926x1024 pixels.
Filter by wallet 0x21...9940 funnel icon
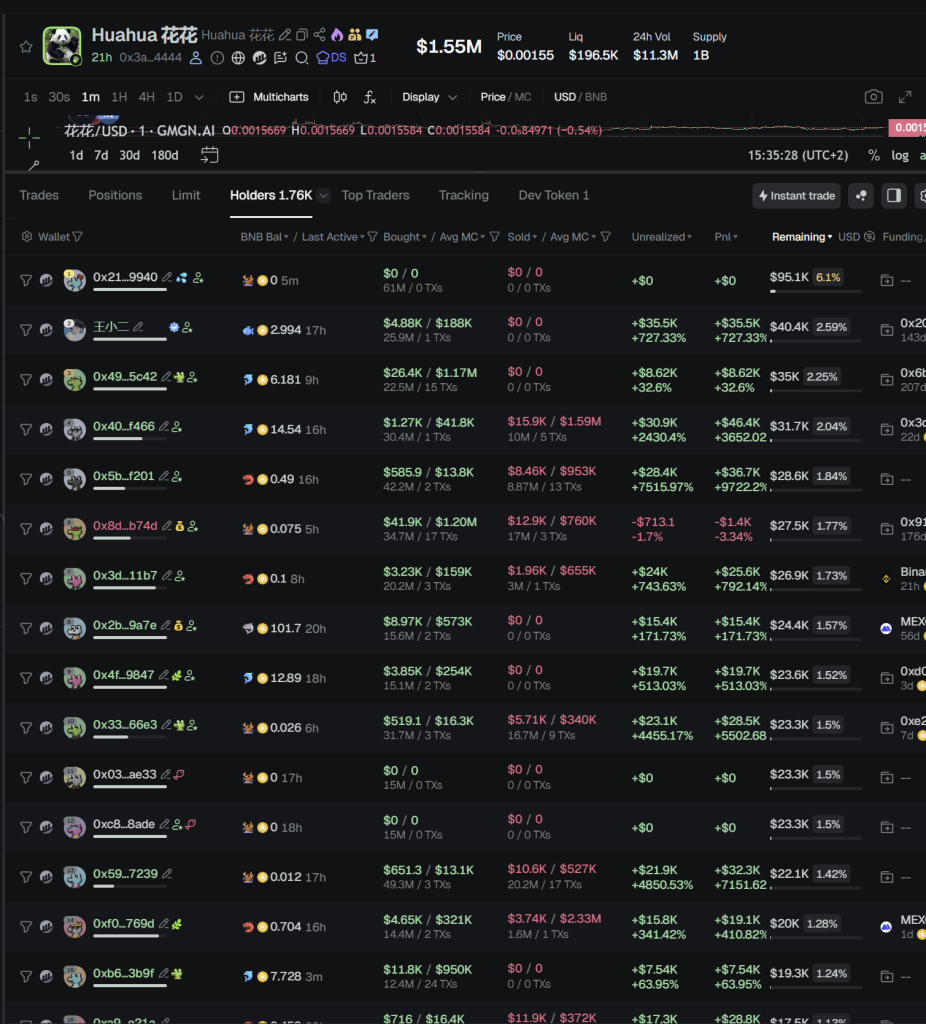point(26,281)
